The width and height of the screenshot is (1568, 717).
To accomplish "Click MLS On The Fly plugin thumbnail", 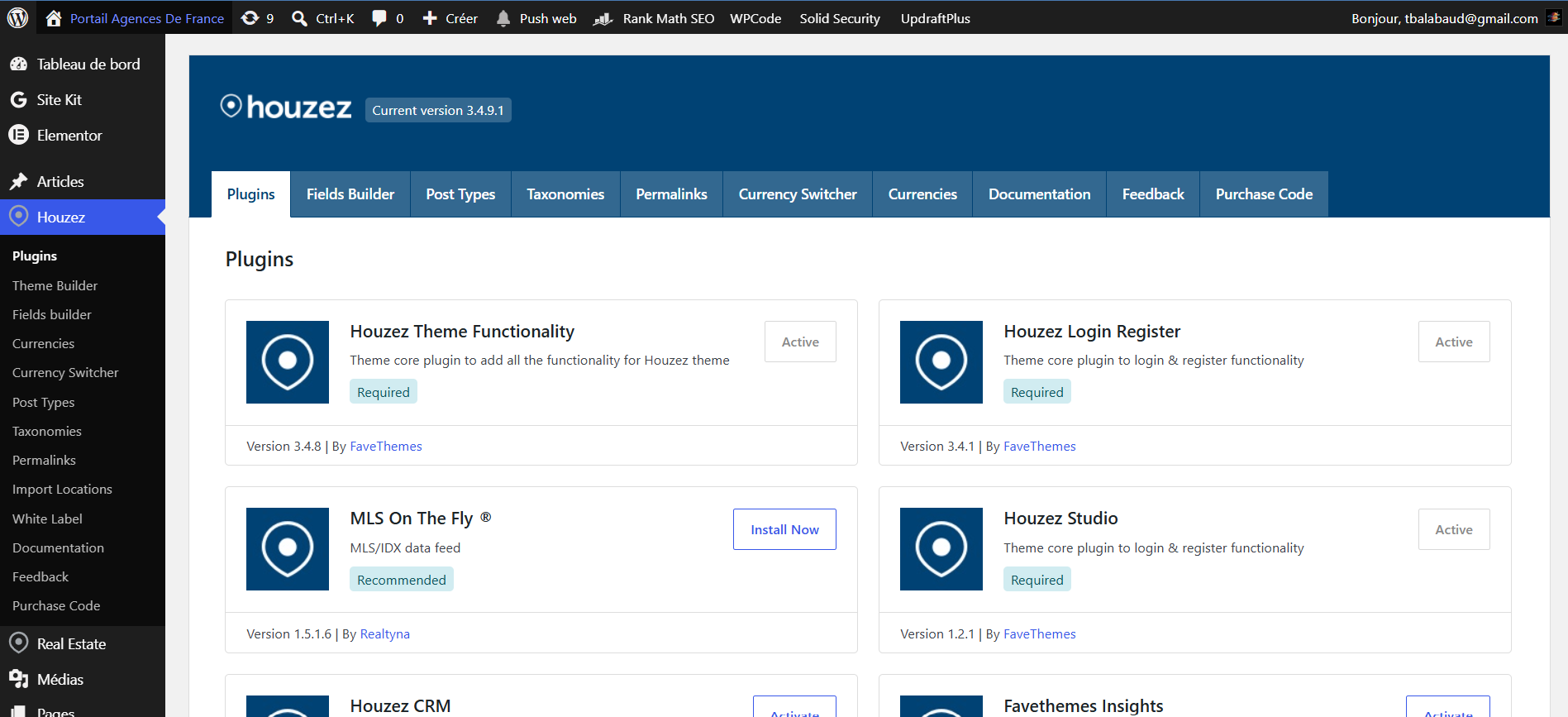I will pos(288,549).
